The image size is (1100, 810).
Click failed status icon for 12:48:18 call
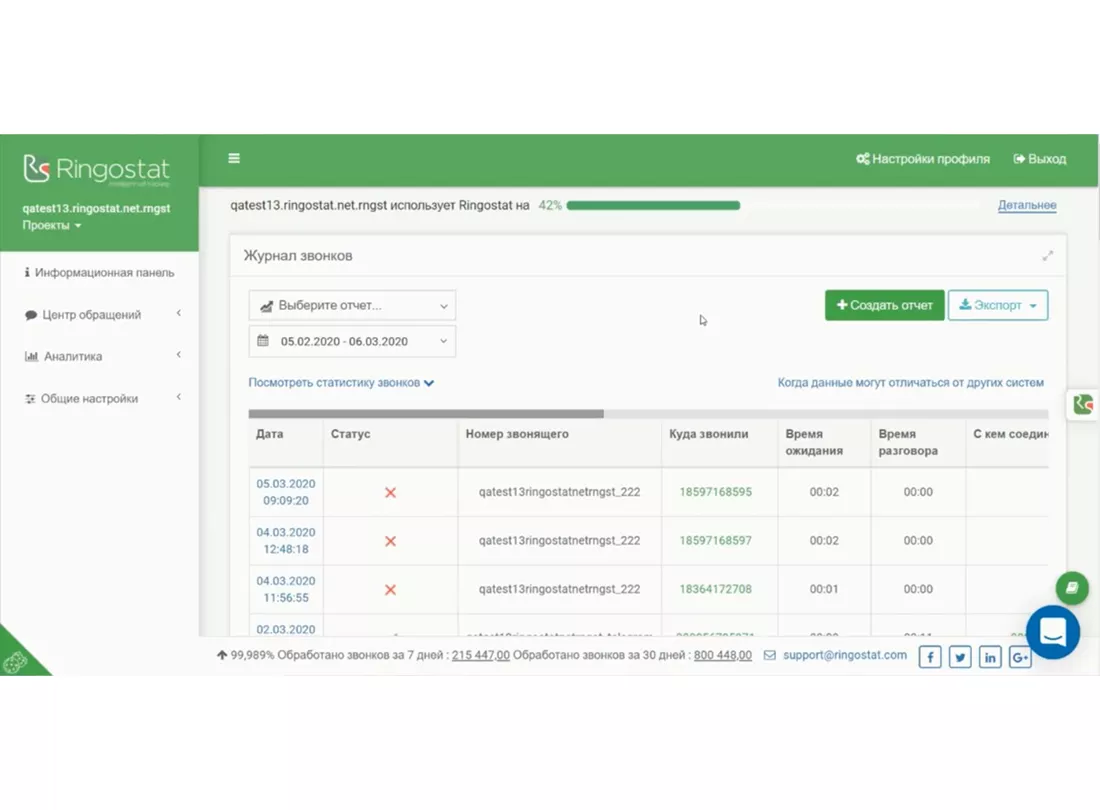click(391, 541)
